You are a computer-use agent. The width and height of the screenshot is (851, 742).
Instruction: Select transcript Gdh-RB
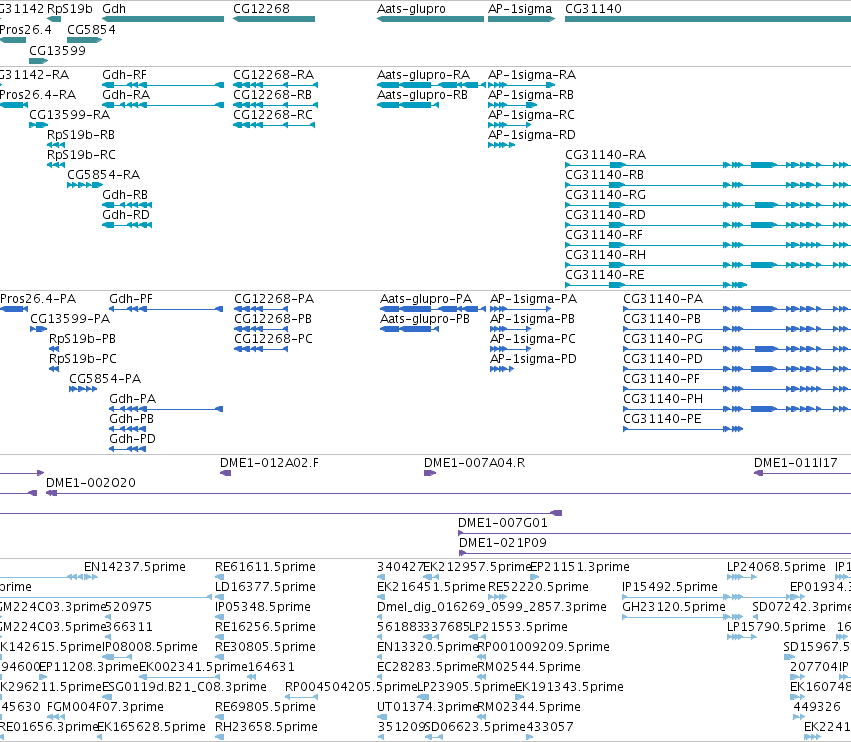125,195
